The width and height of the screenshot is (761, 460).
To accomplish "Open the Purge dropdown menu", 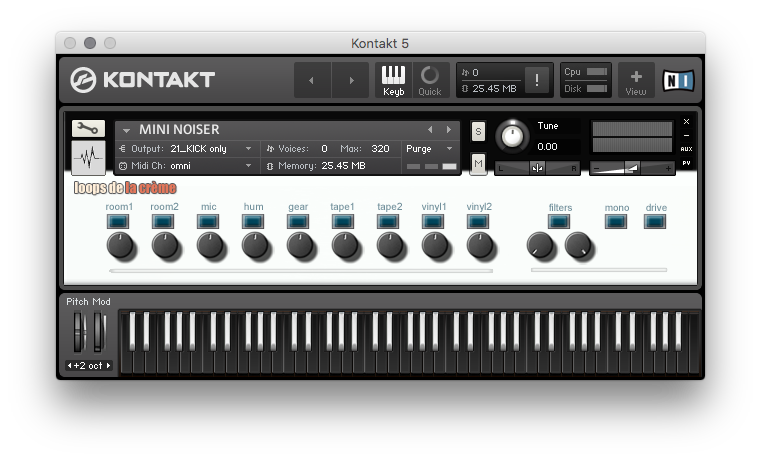I will click(x=429, y=148).
